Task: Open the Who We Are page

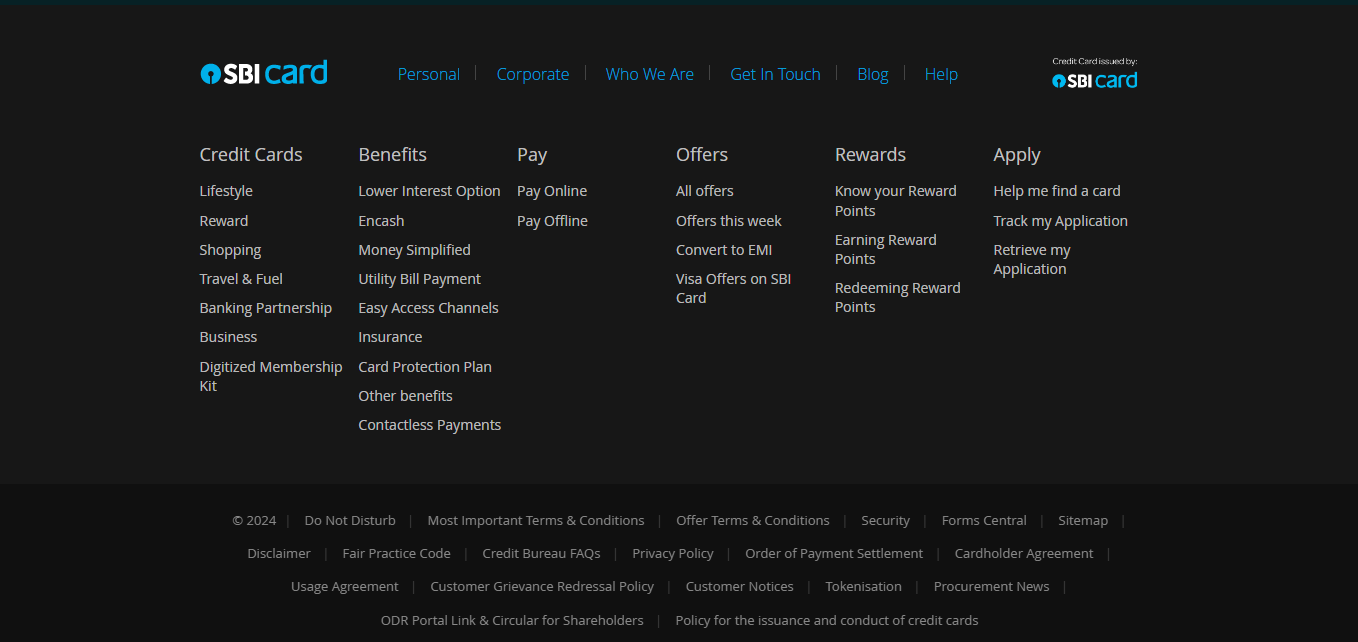Action: click(649, 74)
